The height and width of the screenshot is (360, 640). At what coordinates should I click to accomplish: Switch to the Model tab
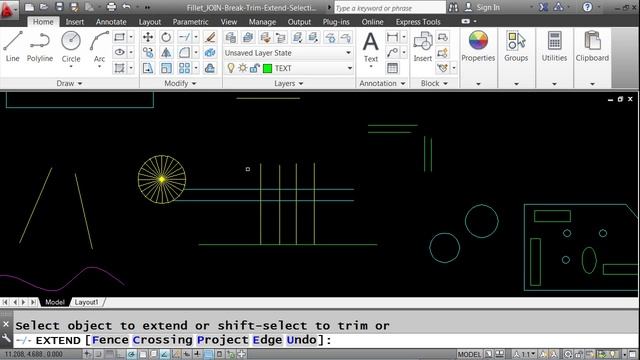[x=55, y=302]
